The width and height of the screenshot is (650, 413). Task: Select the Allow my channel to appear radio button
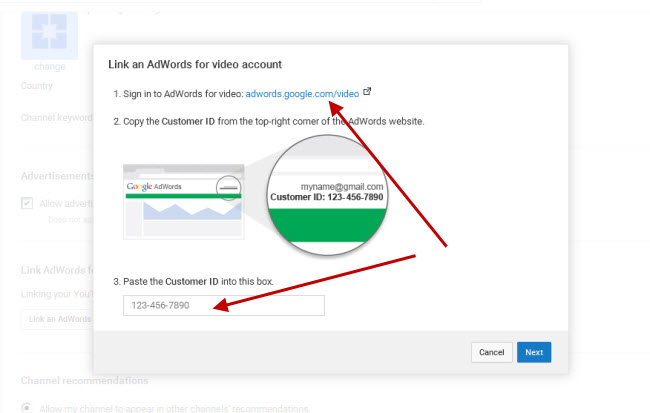click(x=26, y=408)
